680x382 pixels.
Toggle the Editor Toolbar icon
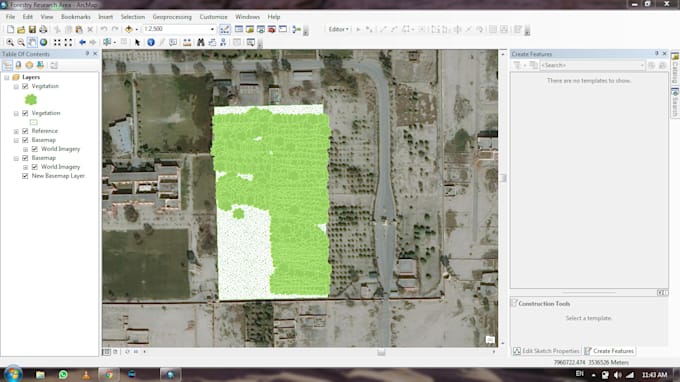tap(225, 29)
